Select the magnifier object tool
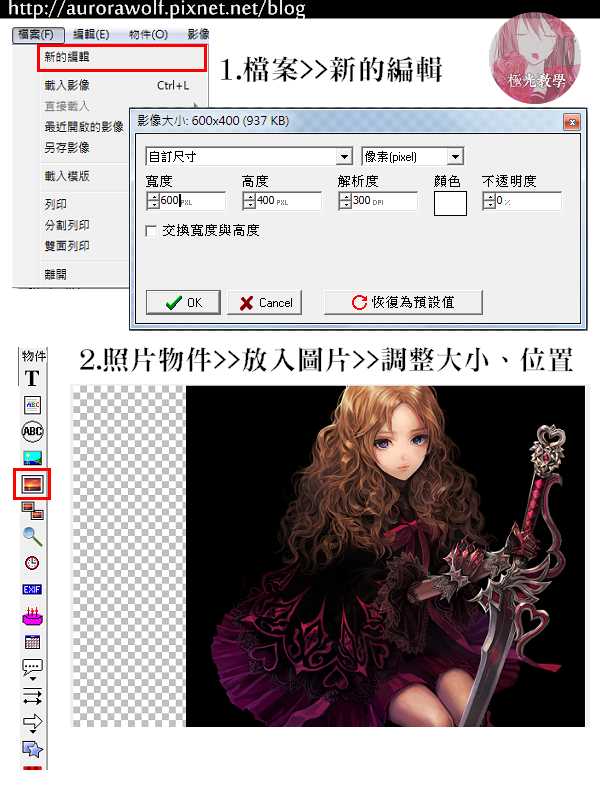This screenshot has height=807, width=600. tap(32, 537)
